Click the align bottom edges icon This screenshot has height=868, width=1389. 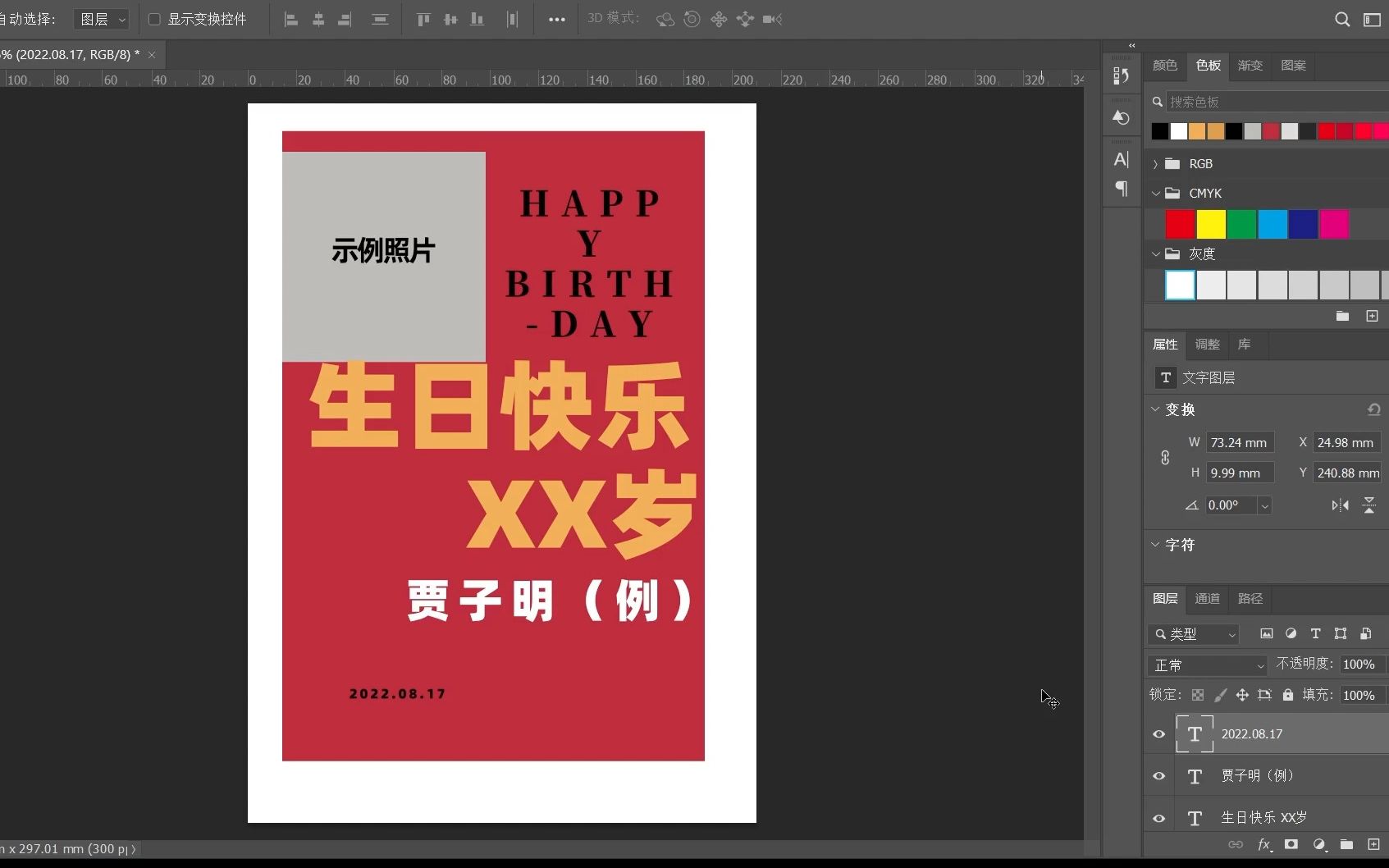(477, 20)
